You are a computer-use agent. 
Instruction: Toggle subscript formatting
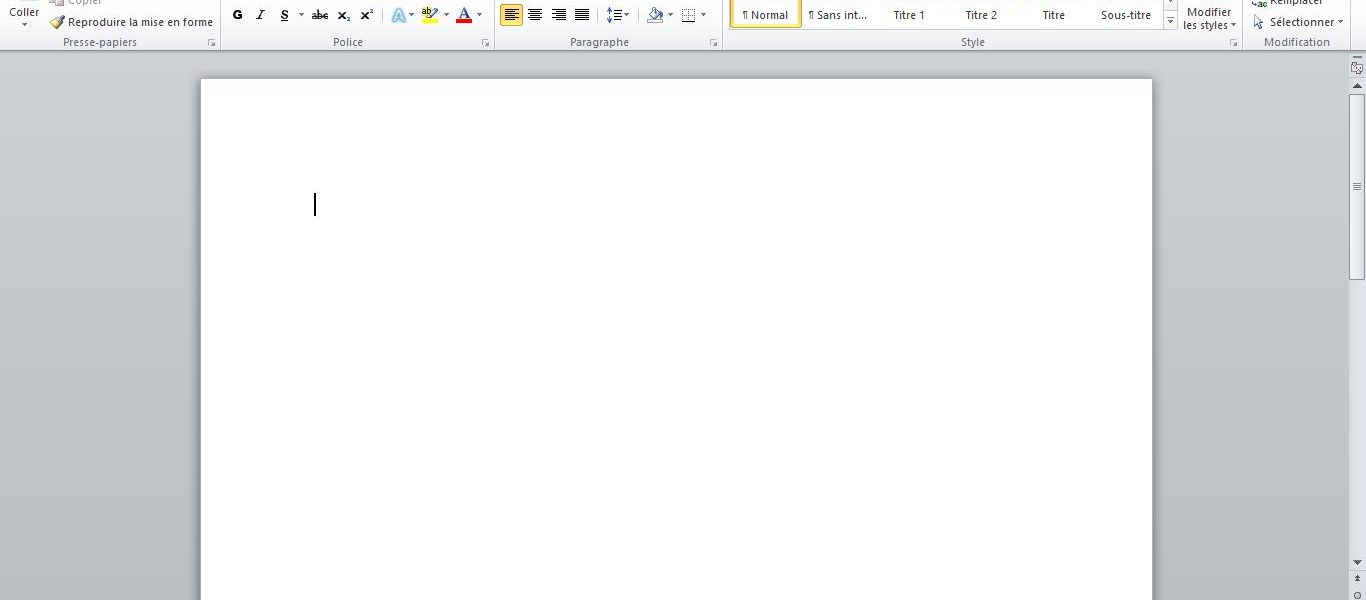pos(344,15)
